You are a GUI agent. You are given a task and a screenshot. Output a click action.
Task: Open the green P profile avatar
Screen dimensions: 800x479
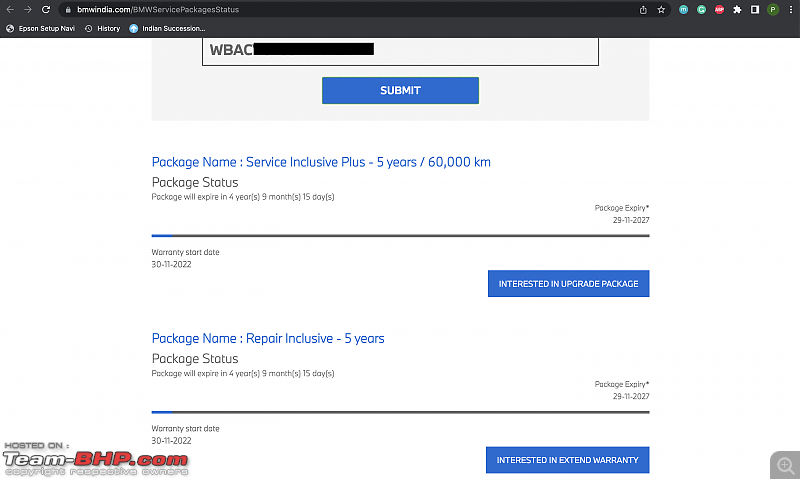coord(773,10)
